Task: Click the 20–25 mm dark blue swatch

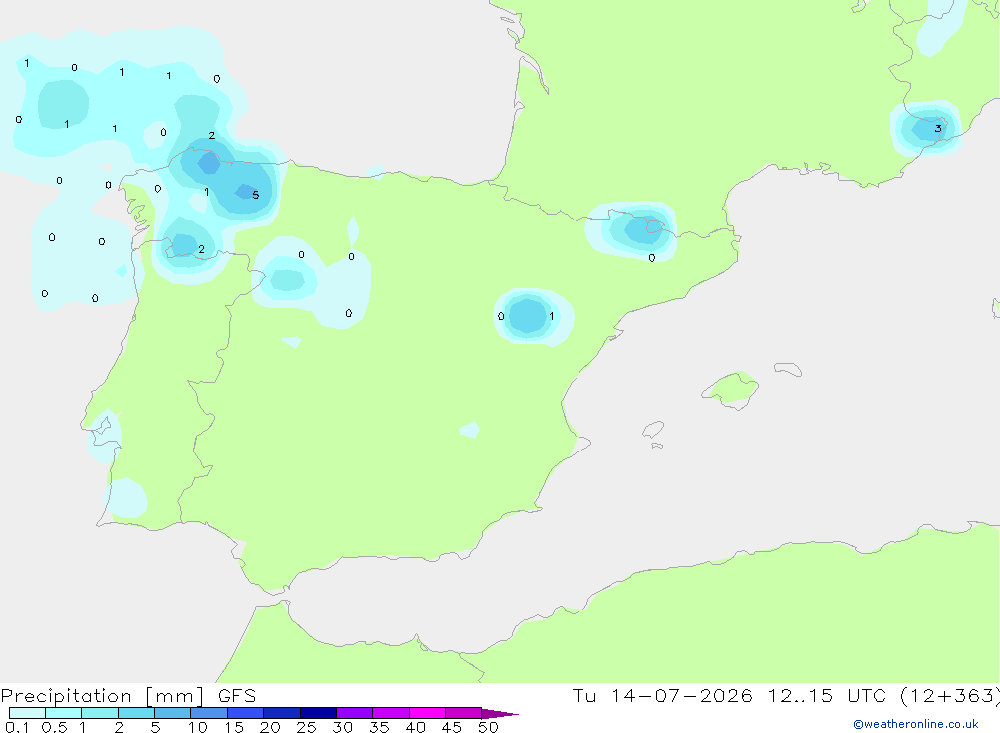Action: coord(281,713)
